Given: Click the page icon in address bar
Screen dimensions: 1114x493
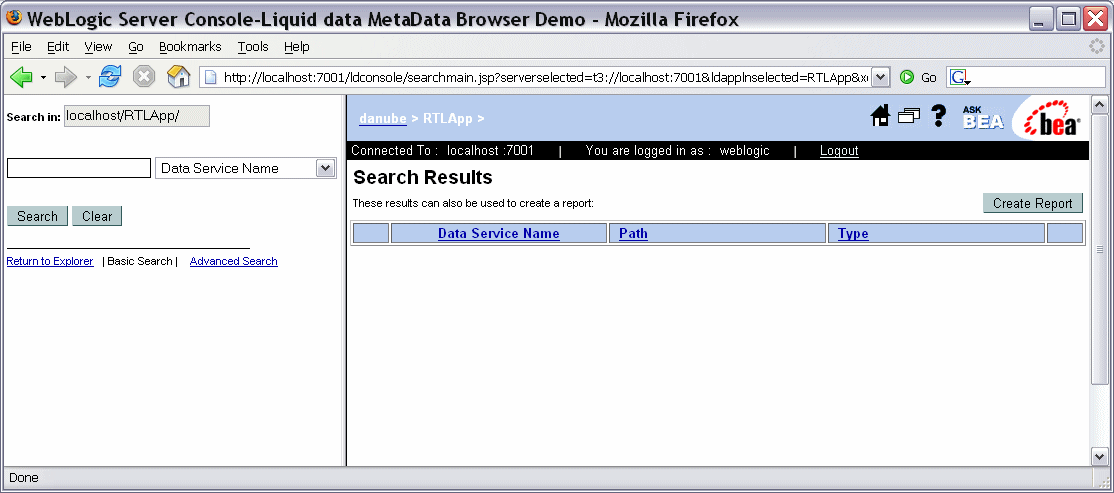Looking at the screenshot, I should tap(211, 77).
